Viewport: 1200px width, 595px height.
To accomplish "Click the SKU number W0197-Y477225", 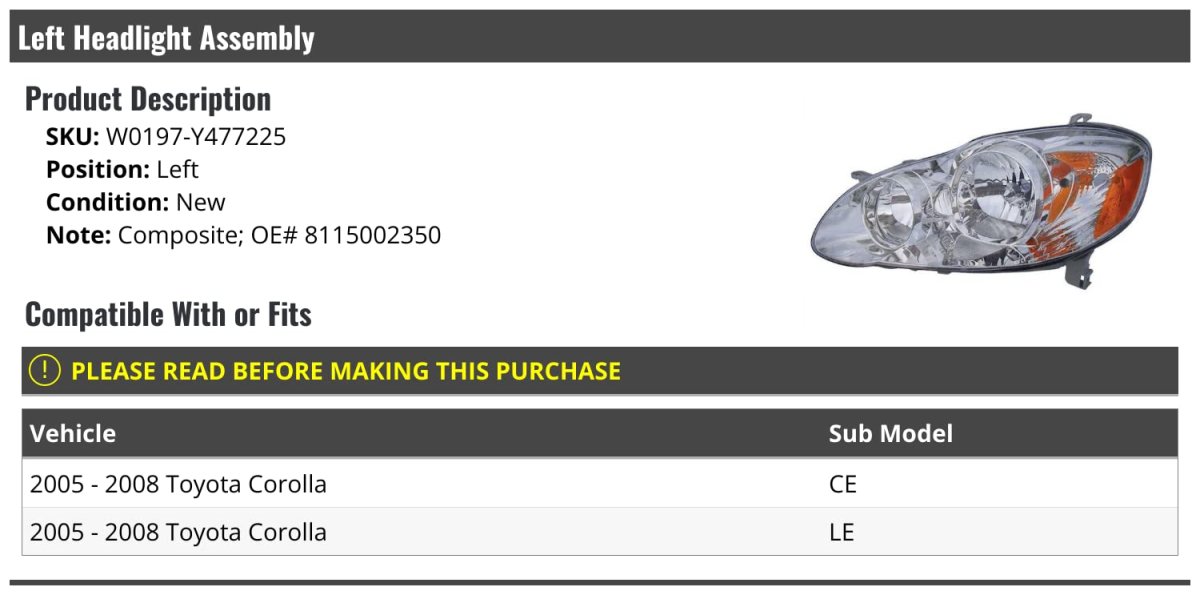I will (x=196, y=137).
